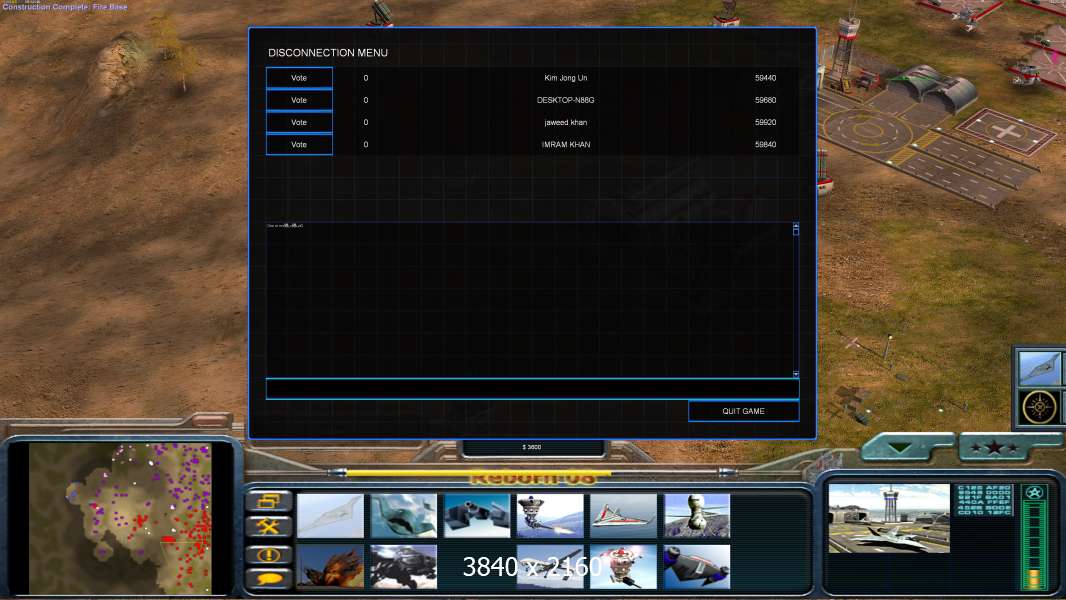Image resolution: width=1066 pixels, height=600 pixels.
Task: Click the hex code readout beside portrait
Action: [984, 499]
